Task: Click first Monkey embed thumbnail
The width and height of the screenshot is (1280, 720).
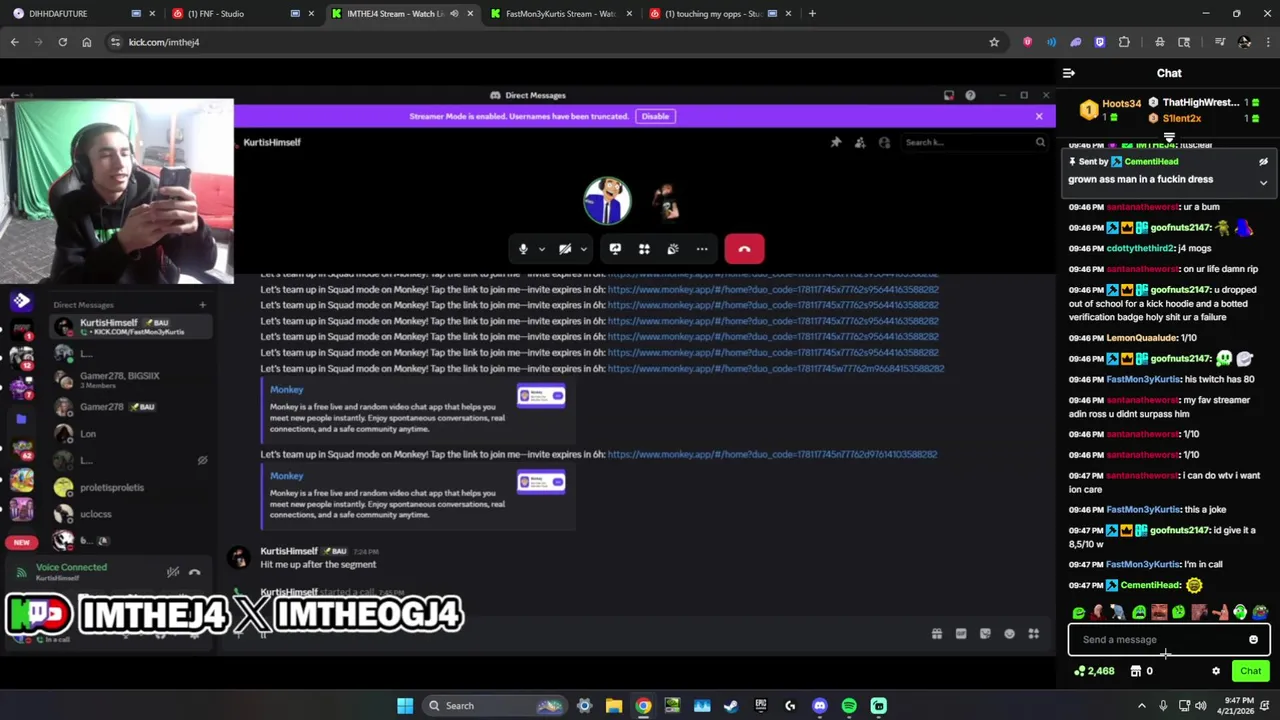Action: tap(541, 397)
